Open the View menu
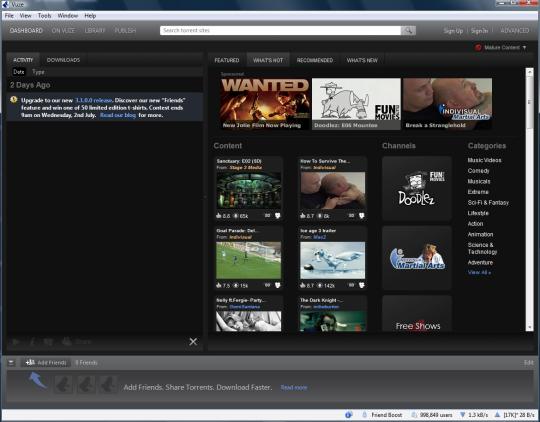 [25, 16]
